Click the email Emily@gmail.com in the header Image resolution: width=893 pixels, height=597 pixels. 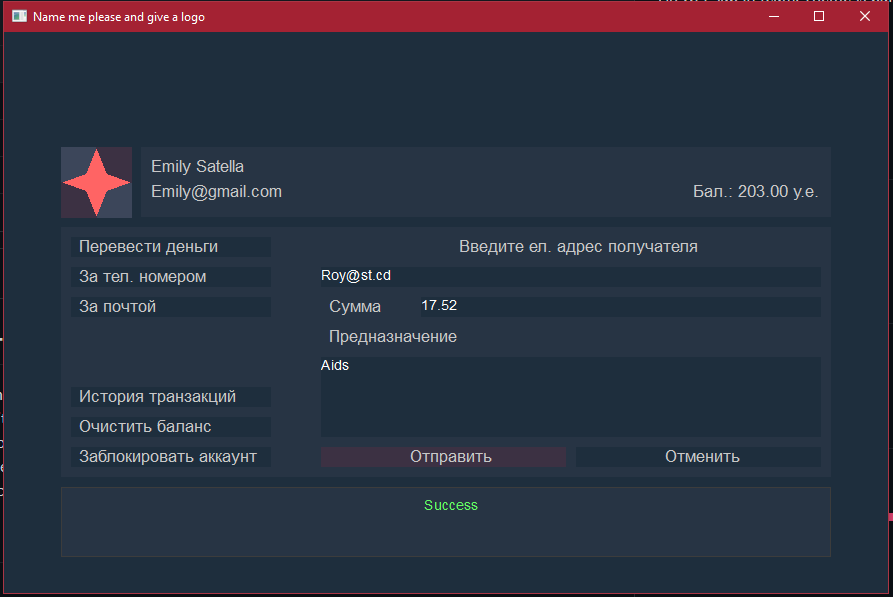(216, 191)
